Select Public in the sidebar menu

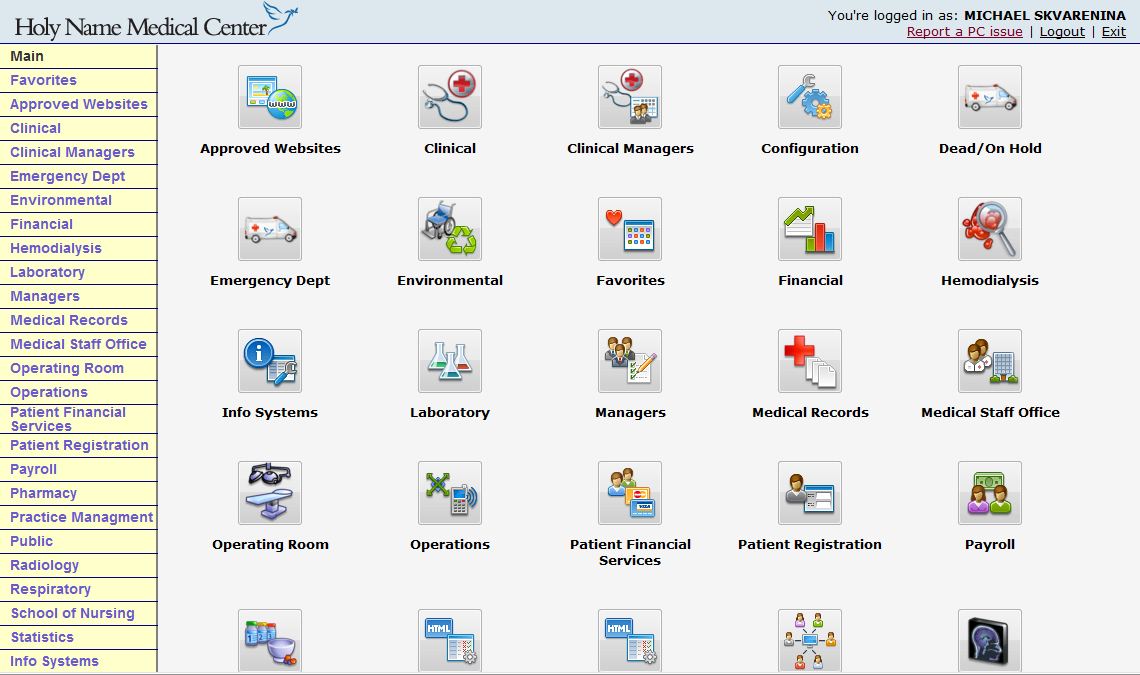pos(79,541)
